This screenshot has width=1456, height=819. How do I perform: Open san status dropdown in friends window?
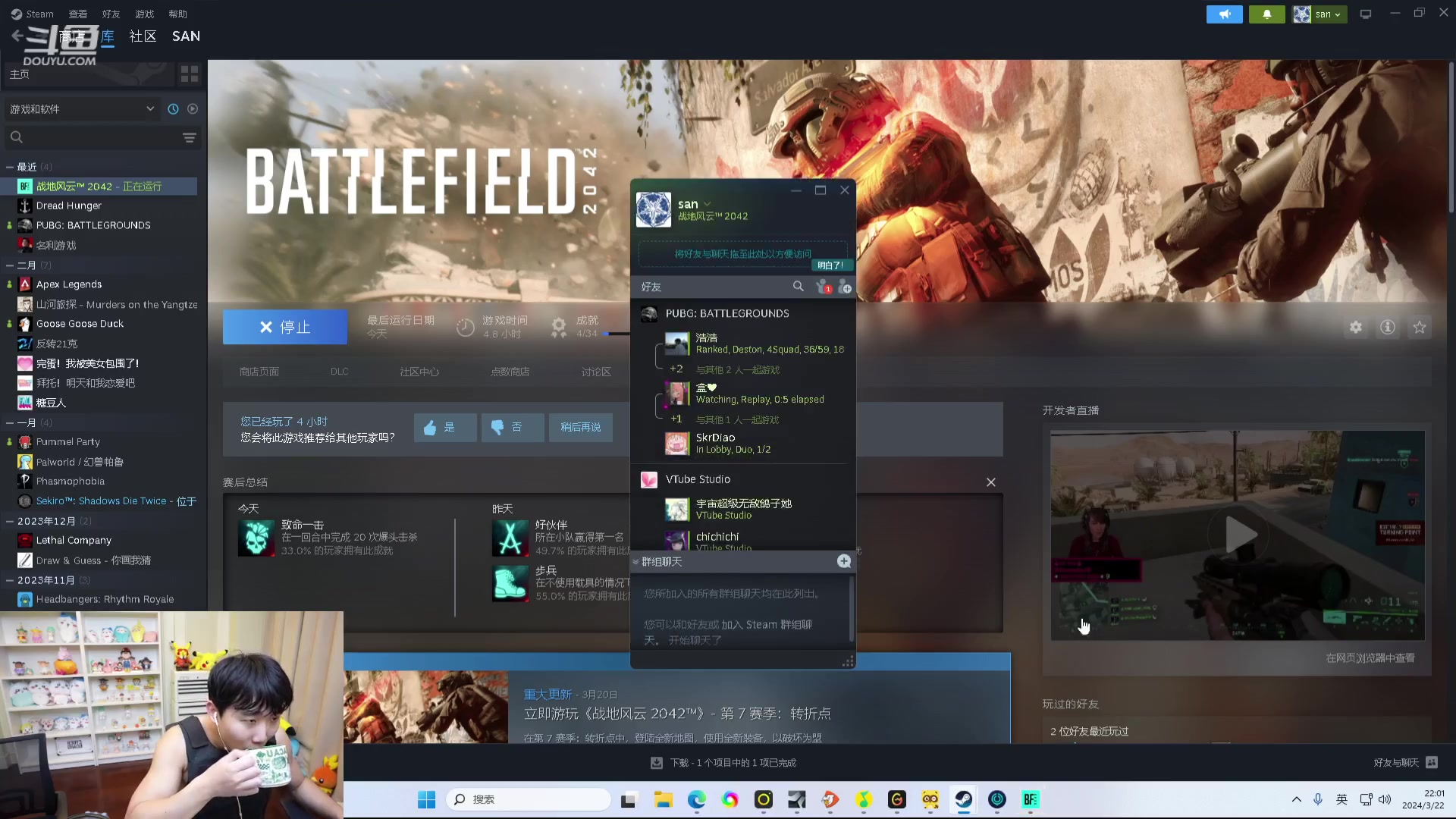707,204
